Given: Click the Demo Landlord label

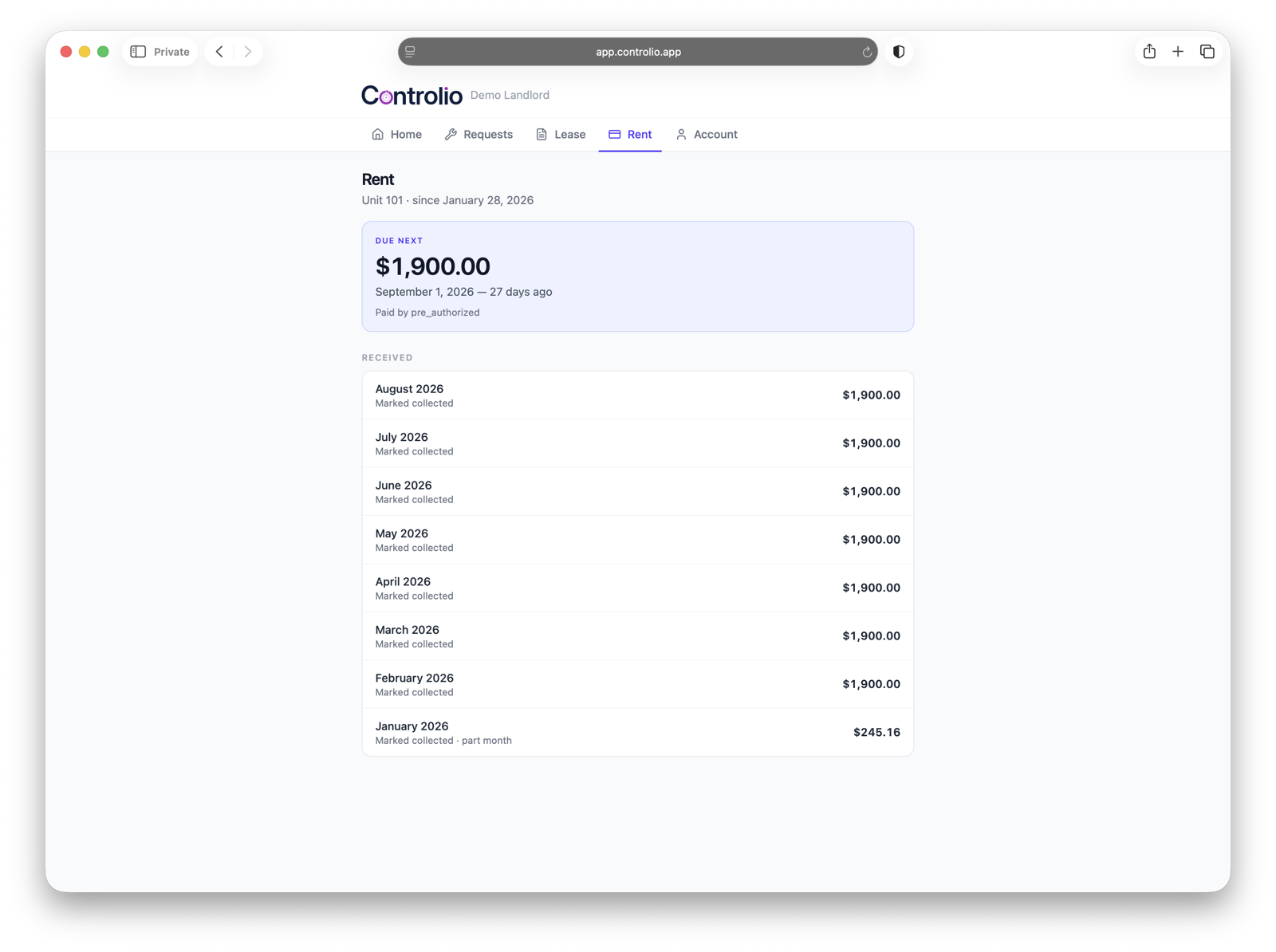Looking at the screenshot, I should pos(510,95).
